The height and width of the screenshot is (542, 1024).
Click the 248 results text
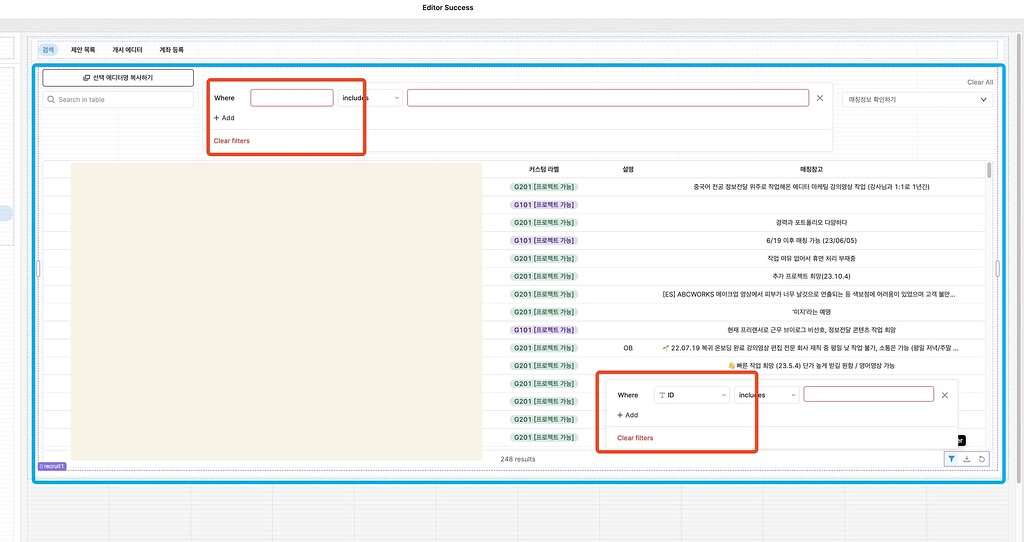[x=518, y=459]
